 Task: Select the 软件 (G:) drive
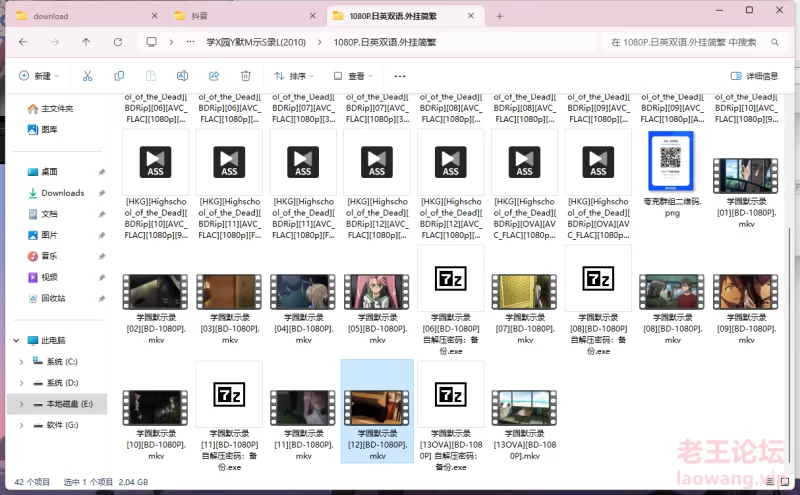click(x=56, y=425)
